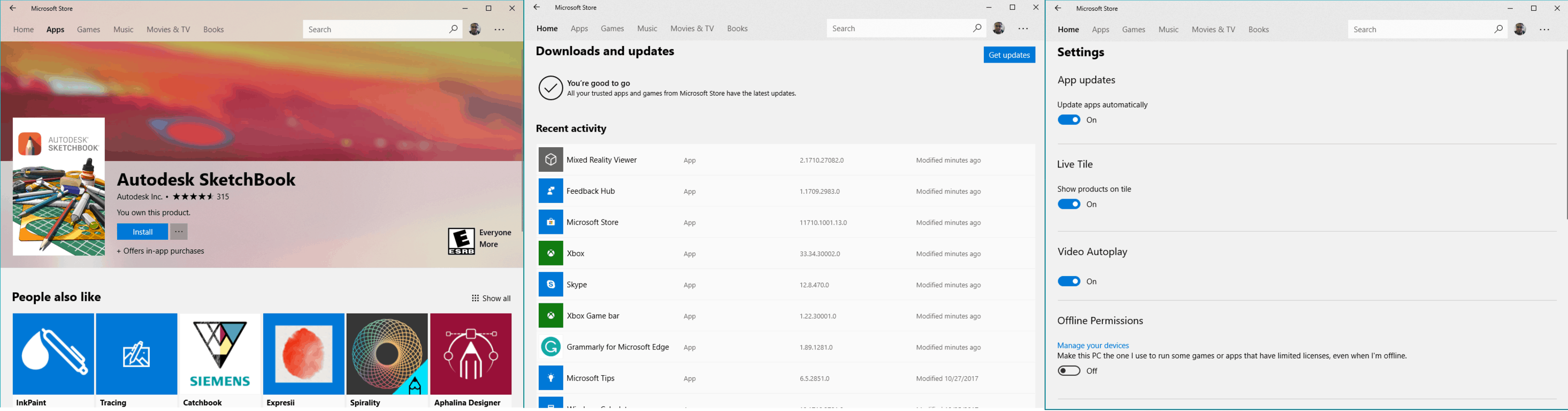Click the SketchBook page vertical scrollbar
Viewport: 1568px width, 411px height.
click(521, 140)
